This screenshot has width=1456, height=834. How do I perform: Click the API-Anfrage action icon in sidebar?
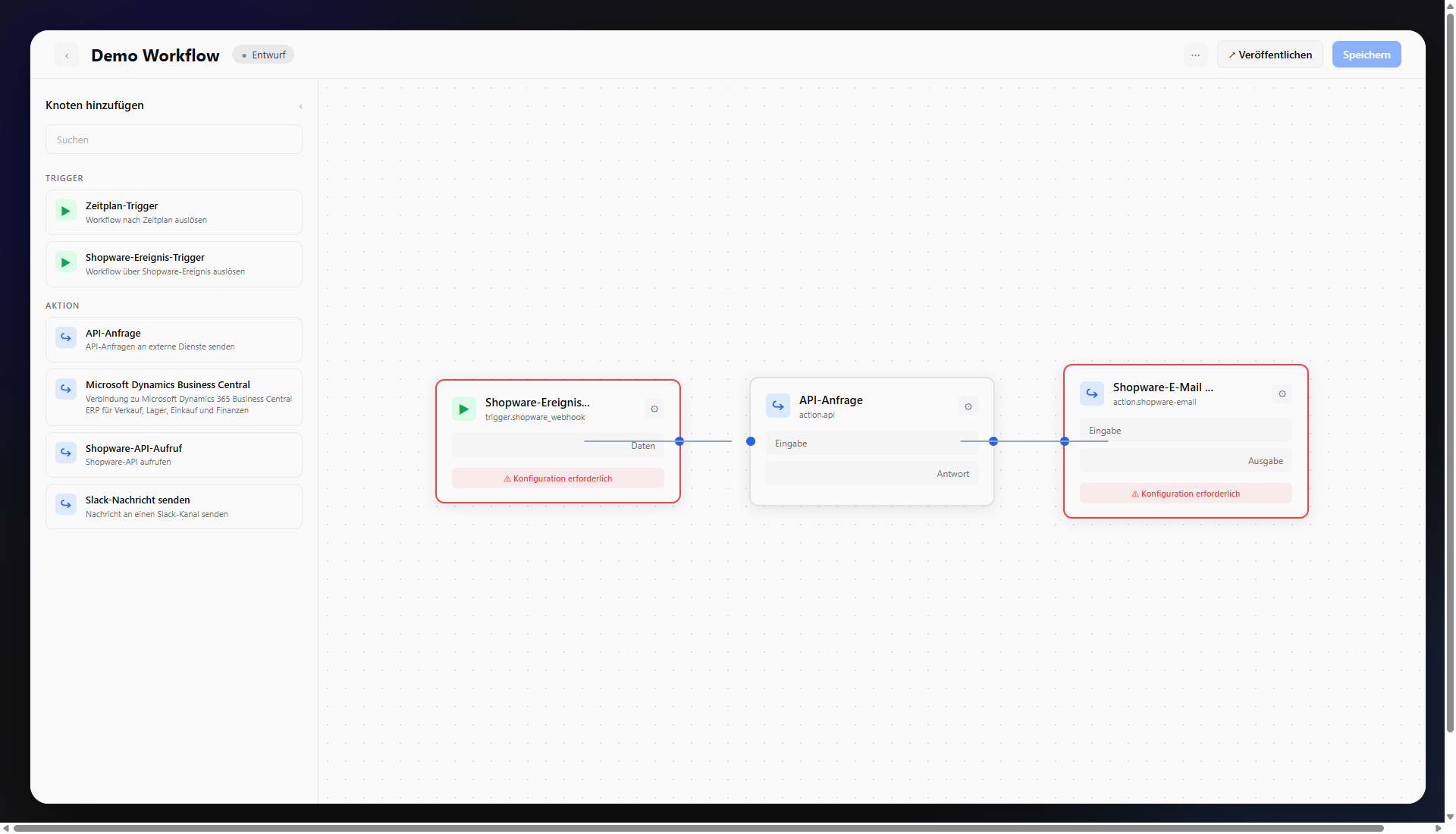pos(65,338)
